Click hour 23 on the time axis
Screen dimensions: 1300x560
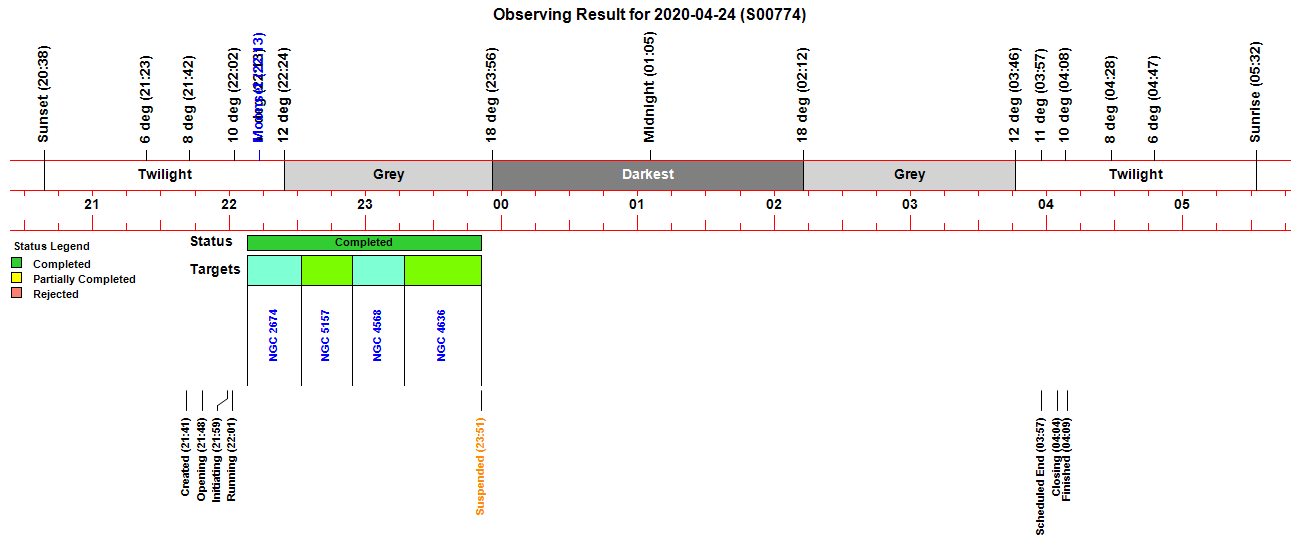coord(365,205)
